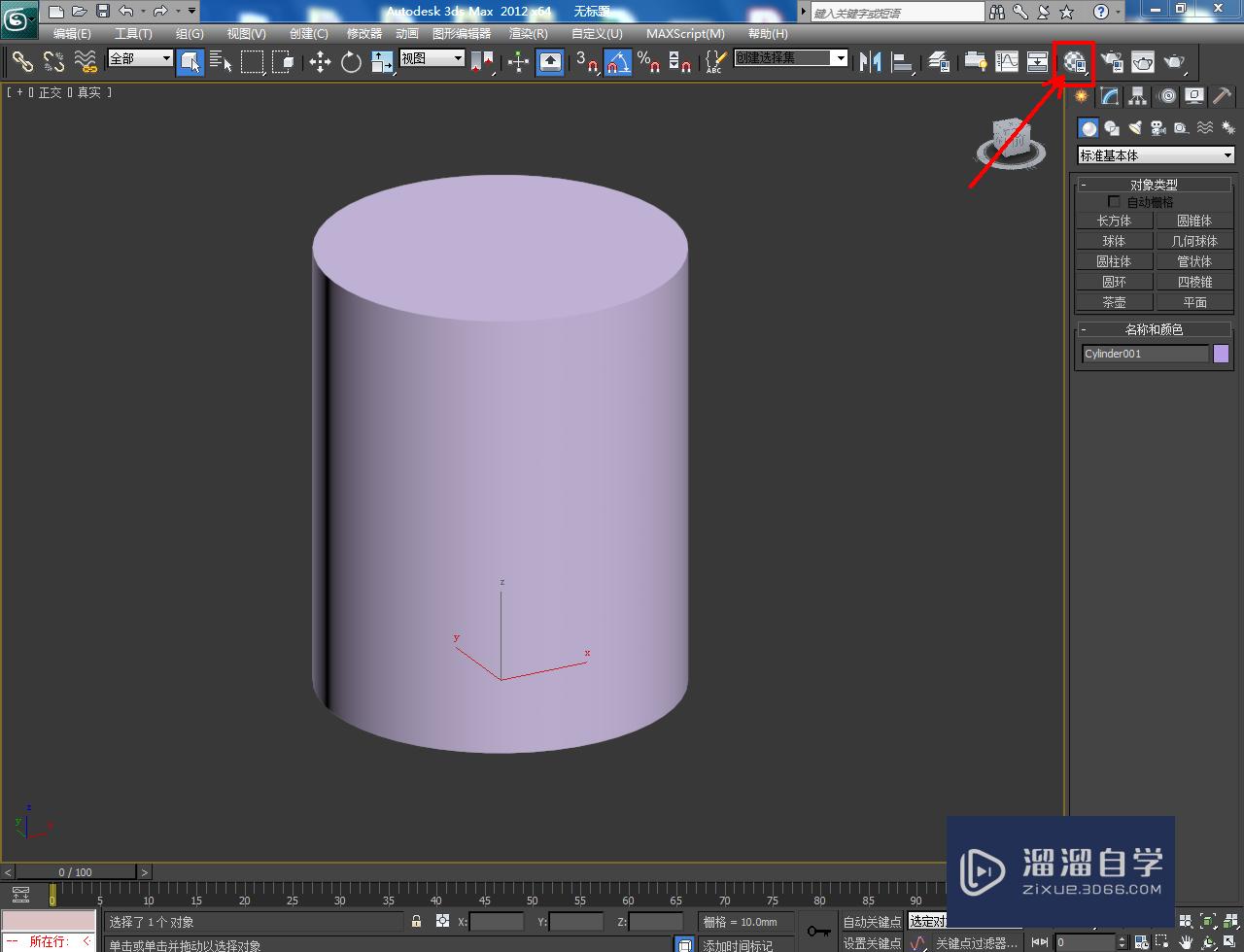Click the Select and Manipulate icon
Viewport: 1244px width, 952px height.
518,62
